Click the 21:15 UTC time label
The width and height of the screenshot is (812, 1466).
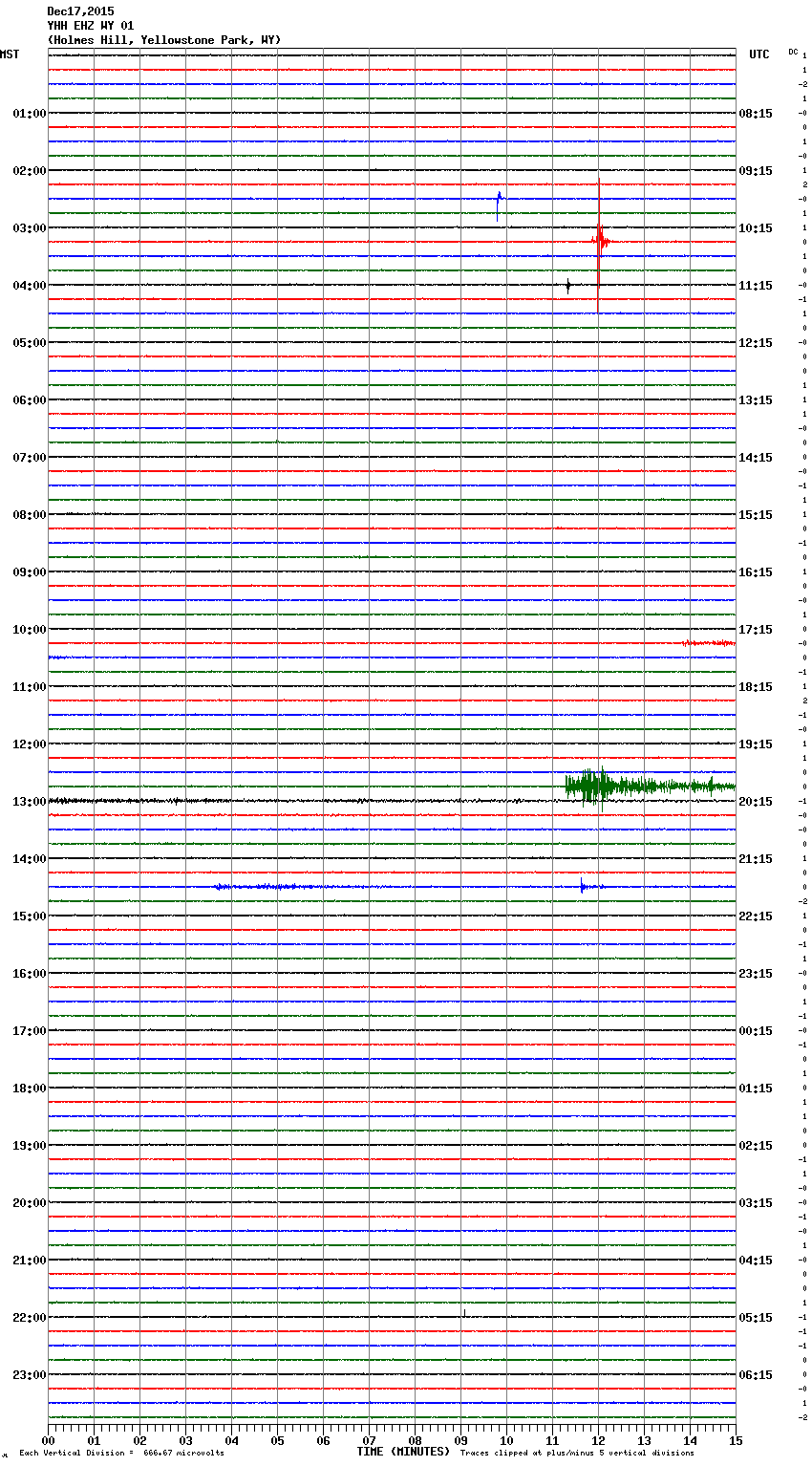(756, 859)
